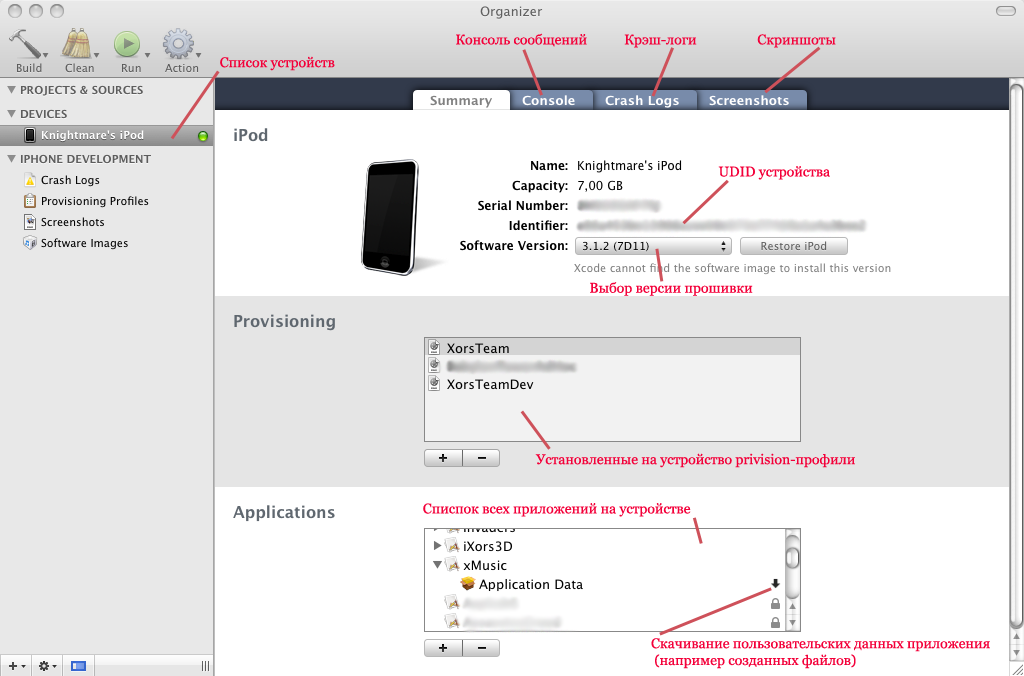
Task: Click the Crash Logs warning icon in sidebar
Action: click(30, 180)
